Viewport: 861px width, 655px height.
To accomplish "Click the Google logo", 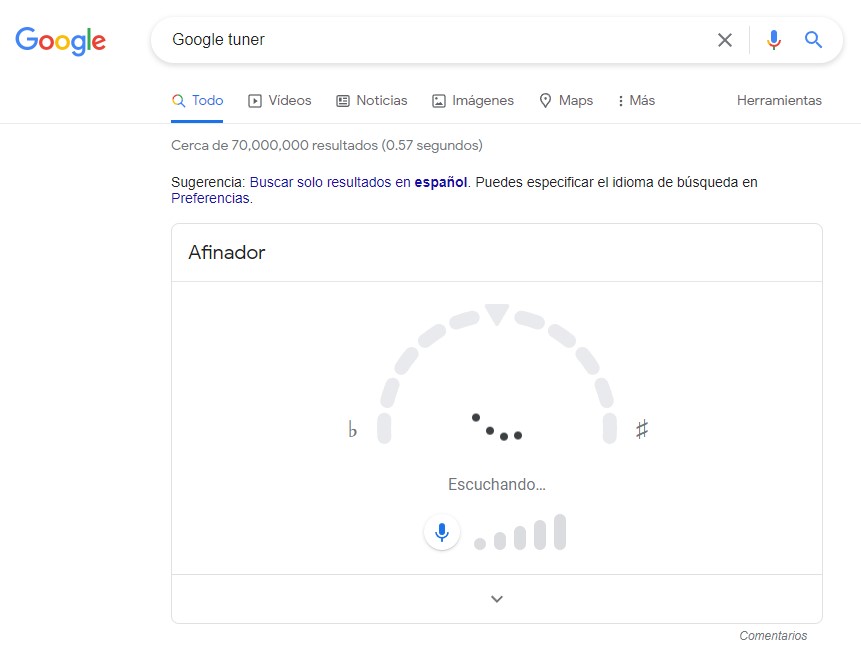I will coord(60,41).
